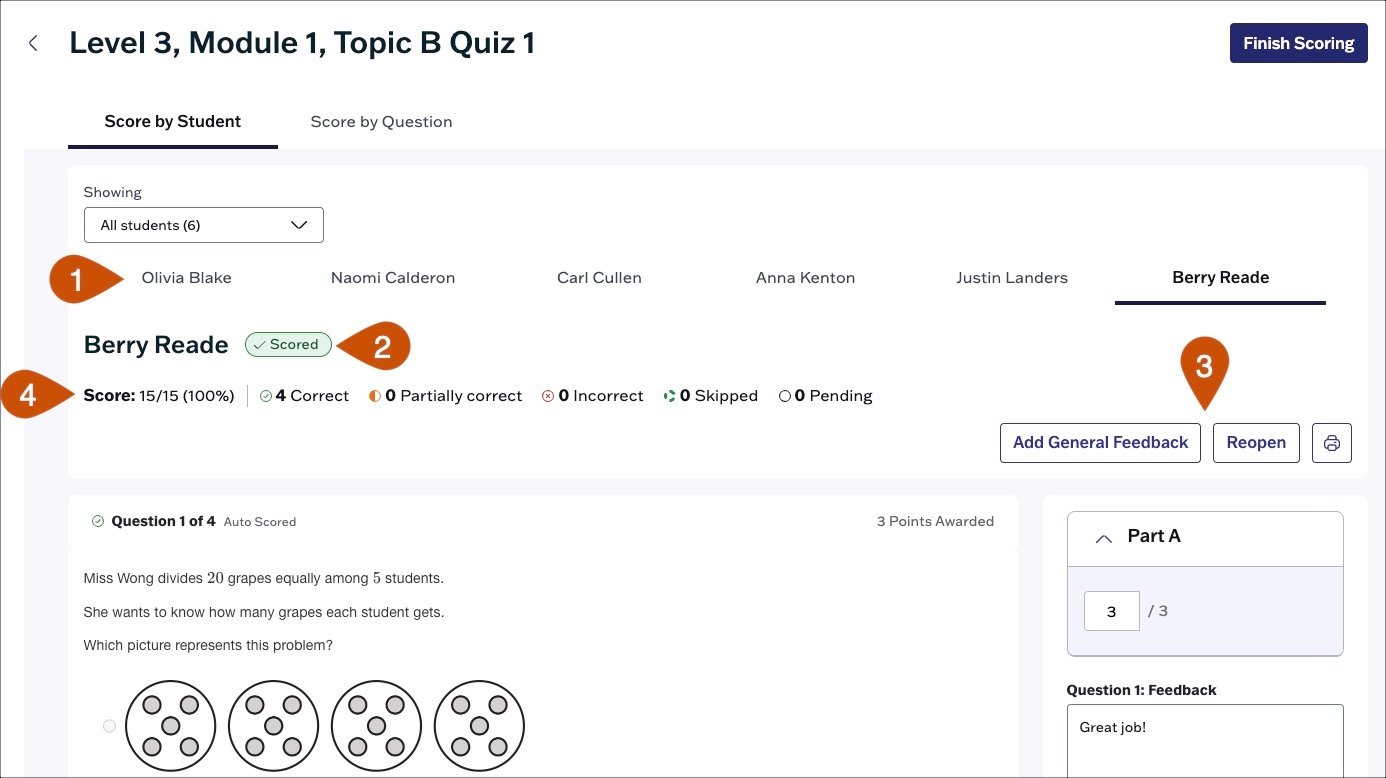
Task: Click the Incorrect red x icon
Action: pyautogui.click(x=548, y=396)
